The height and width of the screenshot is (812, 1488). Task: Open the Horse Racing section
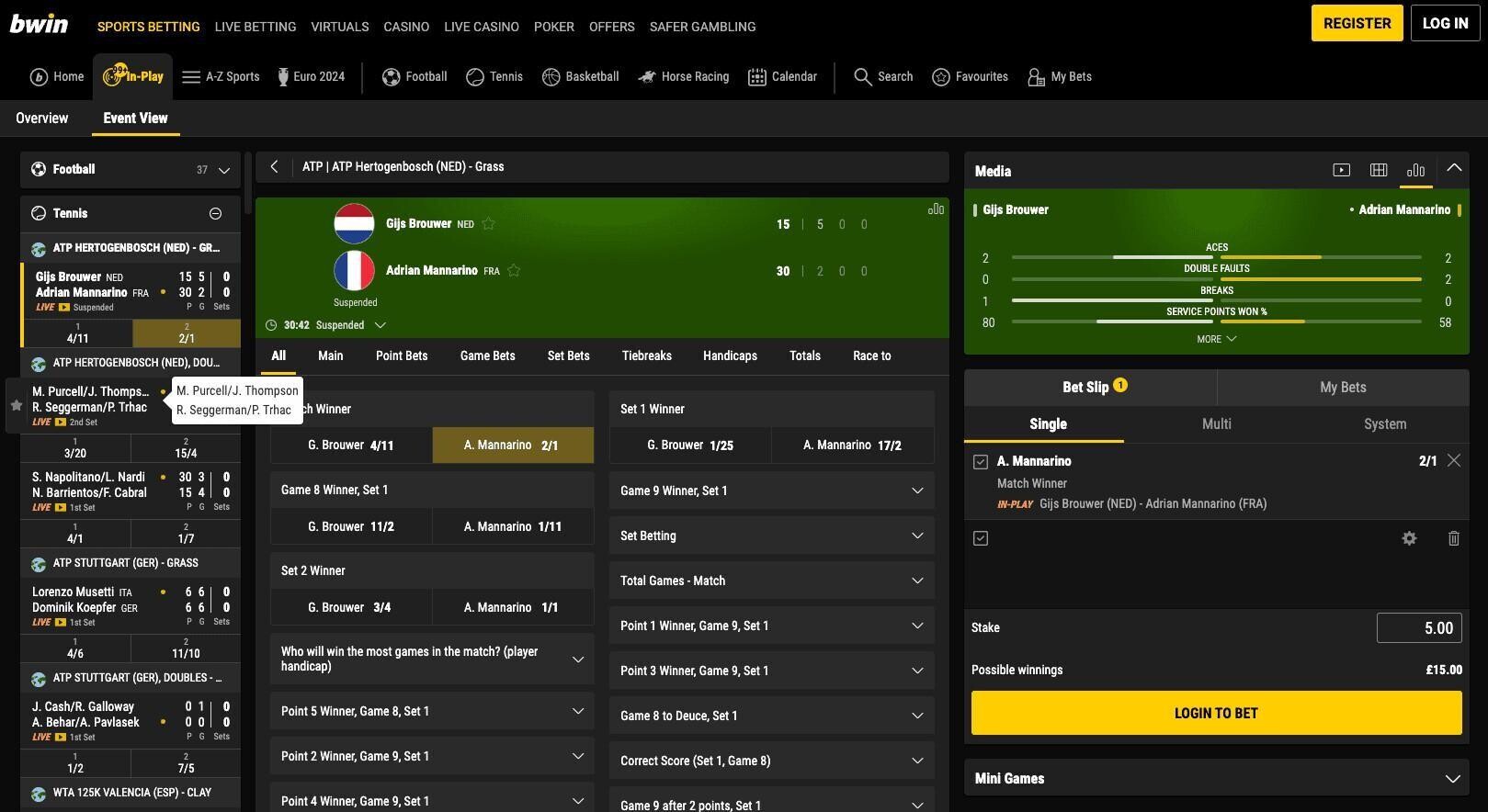[x=683, y=77]
